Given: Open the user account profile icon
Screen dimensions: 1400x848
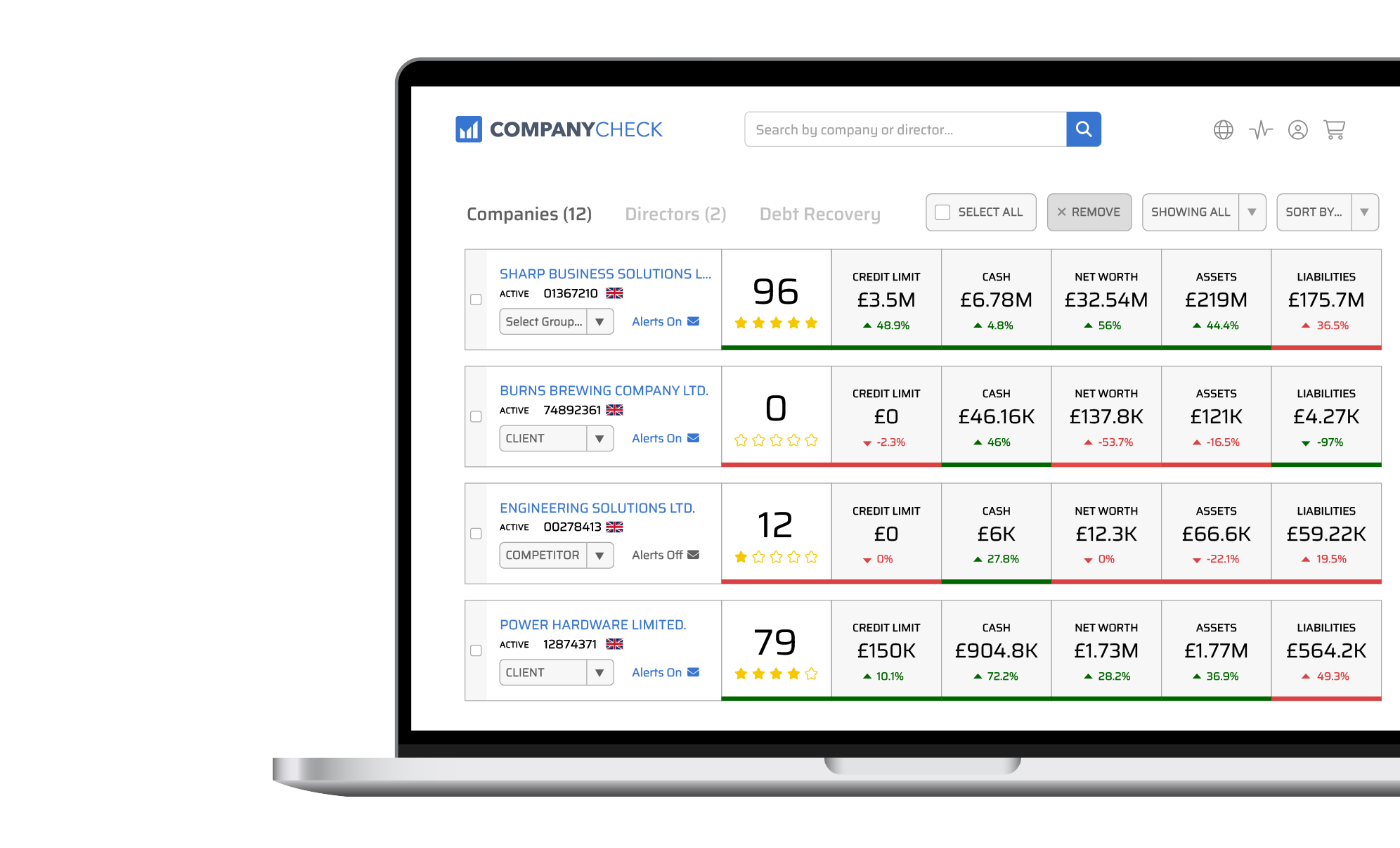Looking at the screenshot, I should (1297, 130).
